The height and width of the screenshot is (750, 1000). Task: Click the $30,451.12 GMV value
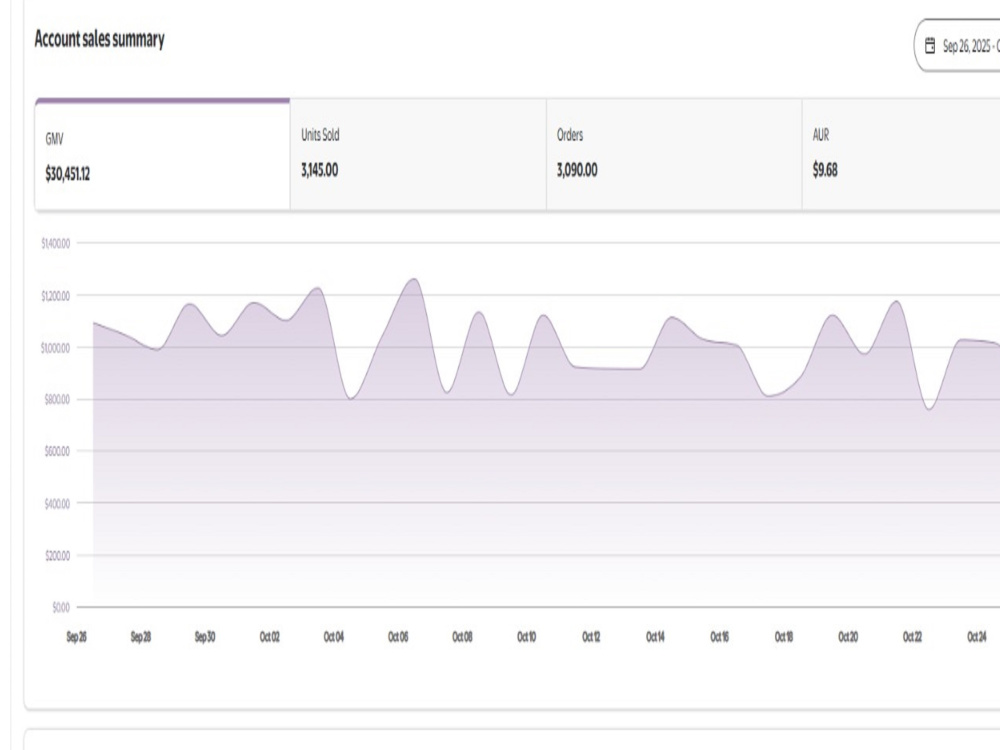(x=68, y=173)
